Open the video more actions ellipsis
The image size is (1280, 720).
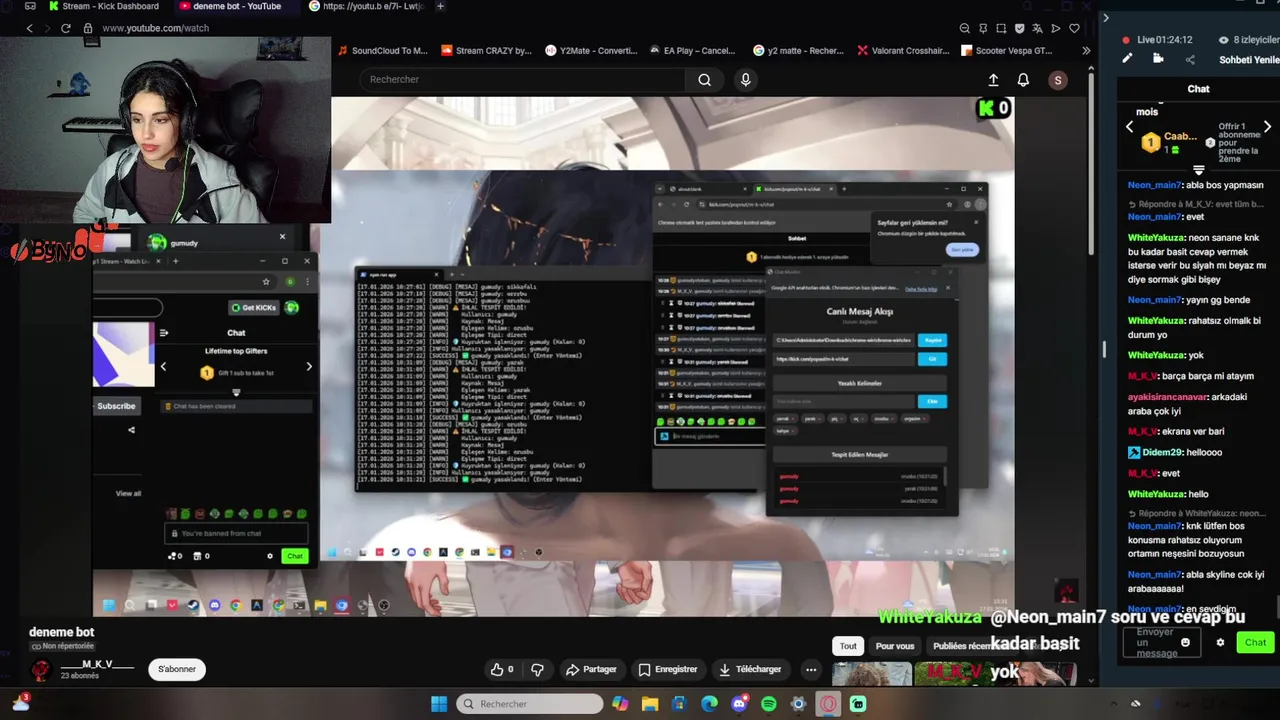coord(811,669)
